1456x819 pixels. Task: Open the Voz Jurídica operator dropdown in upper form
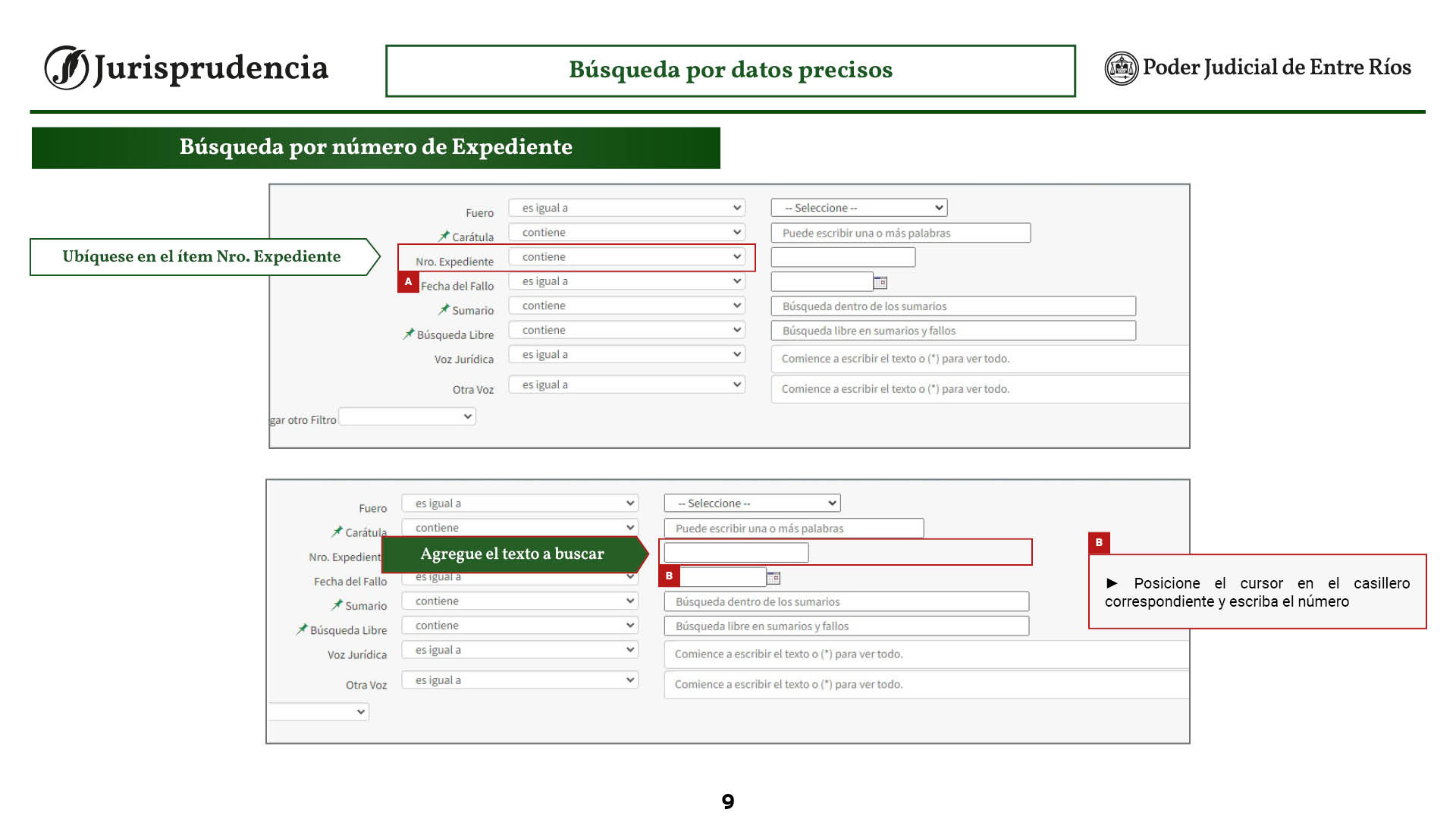[x=627, y=354]
